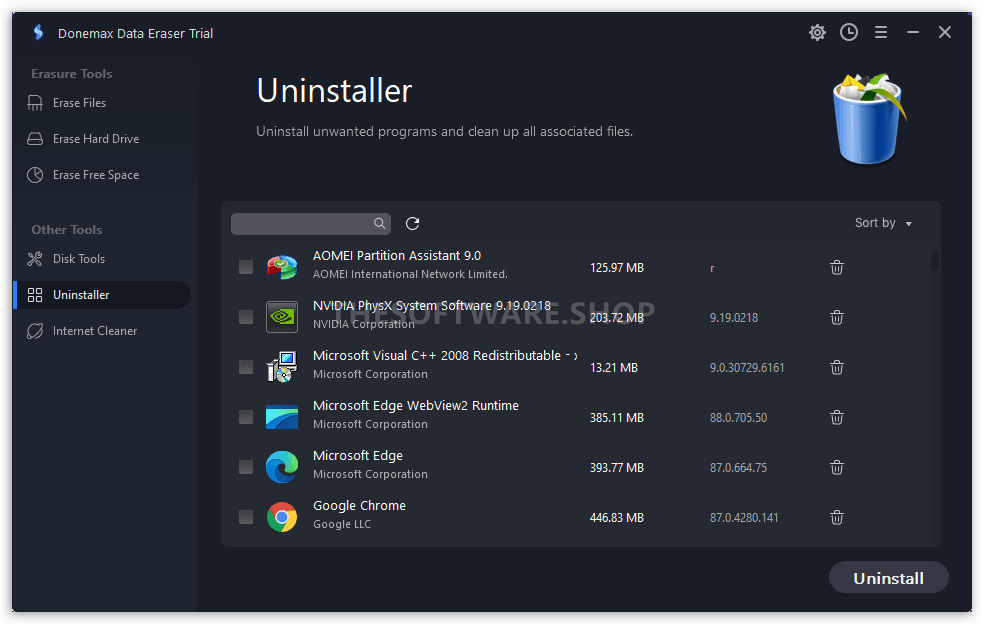The image size is (984, 624).
Task: Click Edge WebView2 Runtime app icon
Action: point(282,417)
